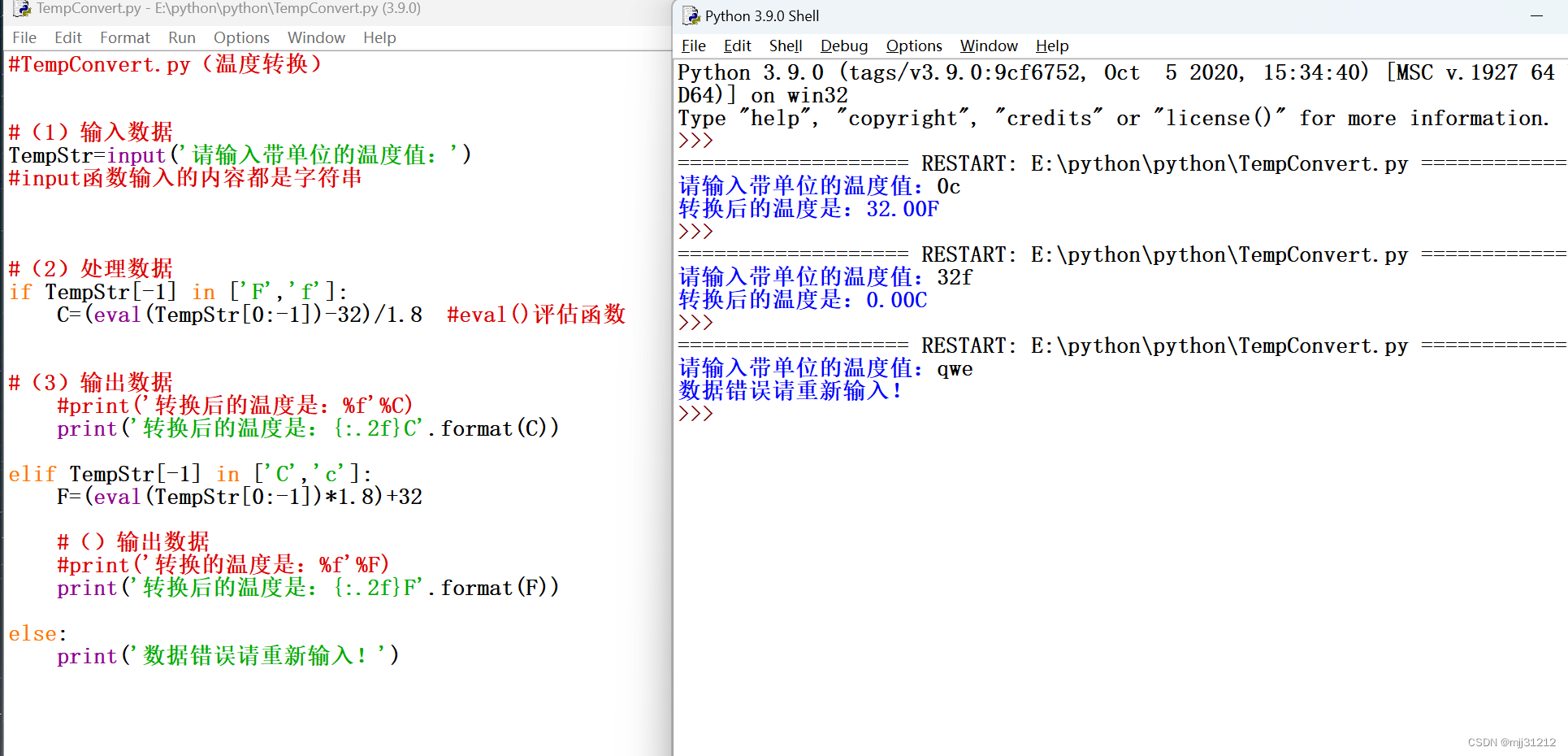Click the '# (3) 输出数据' comment line
The width and height of the screenshot is (1568, 756).
pyautogui.click(x=91, y=382)
